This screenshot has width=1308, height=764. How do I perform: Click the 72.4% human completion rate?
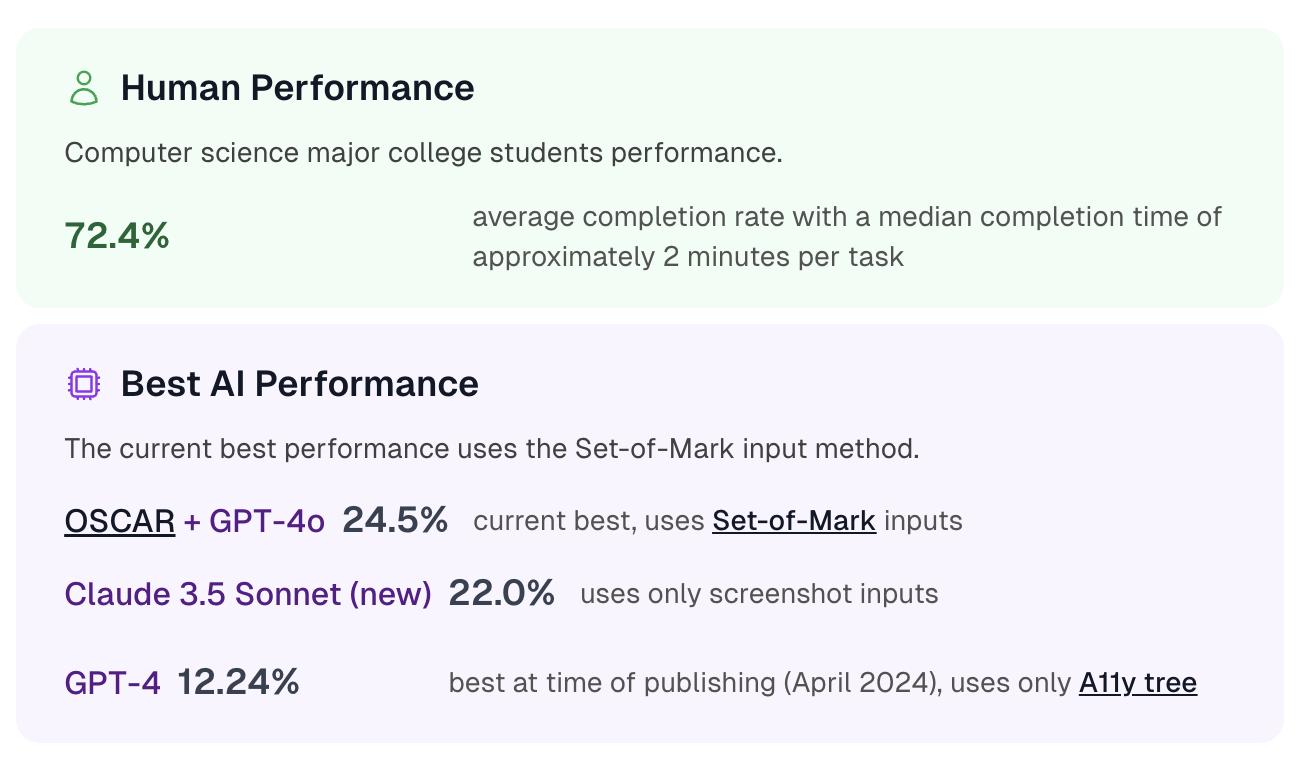point(117,236)
